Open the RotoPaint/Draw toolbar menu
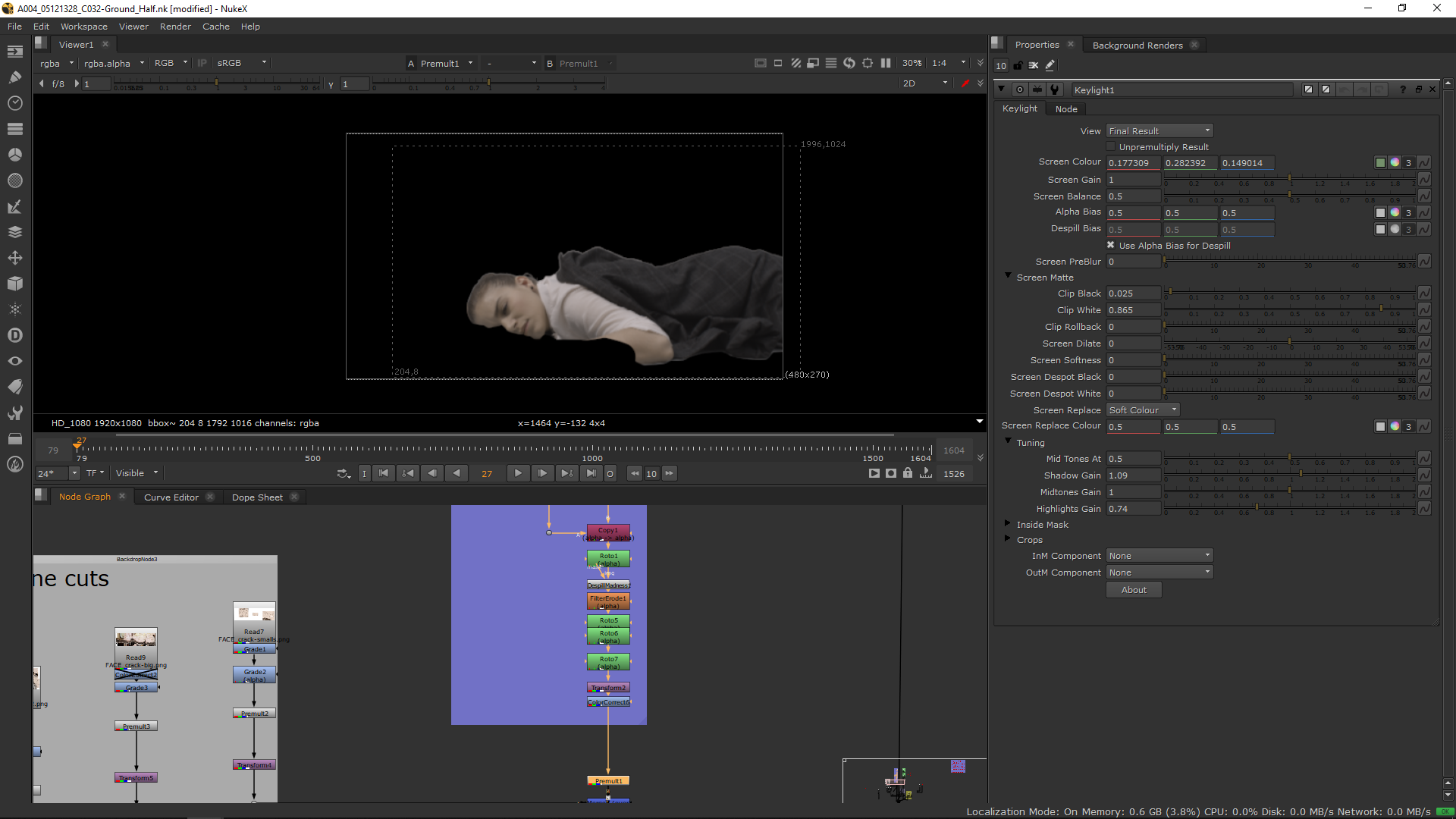Image resolution: width=1456 pixels, height=819 pixels. coord(14,77)
